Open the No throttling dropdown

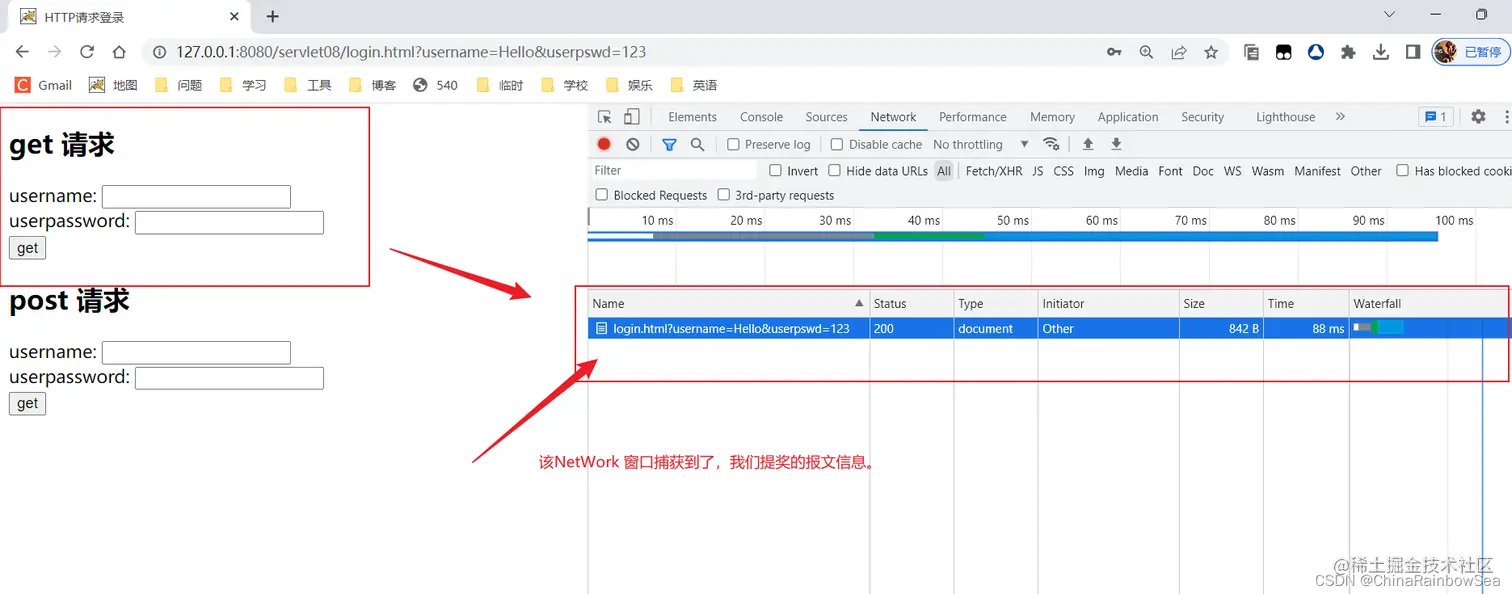980,144
